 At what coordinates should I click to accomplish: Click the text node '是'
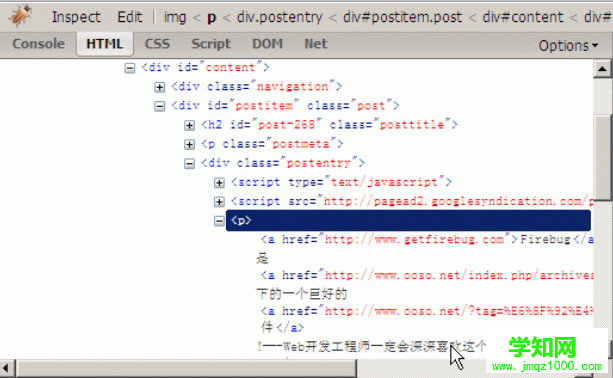point(263,258)
